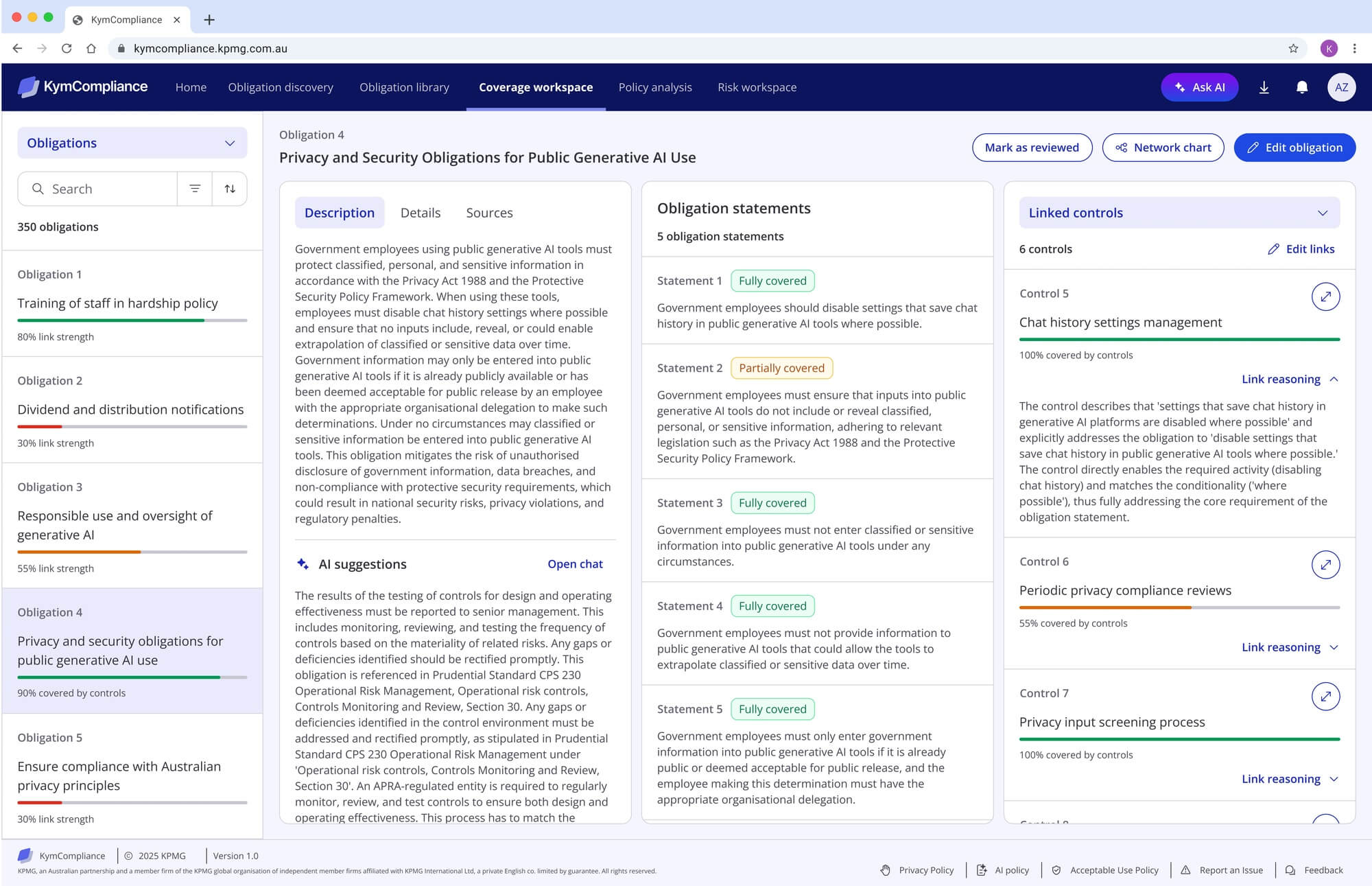Open the notifications bell
1372x886 pixels.
pyautogui.click(x=1301, y=87)
